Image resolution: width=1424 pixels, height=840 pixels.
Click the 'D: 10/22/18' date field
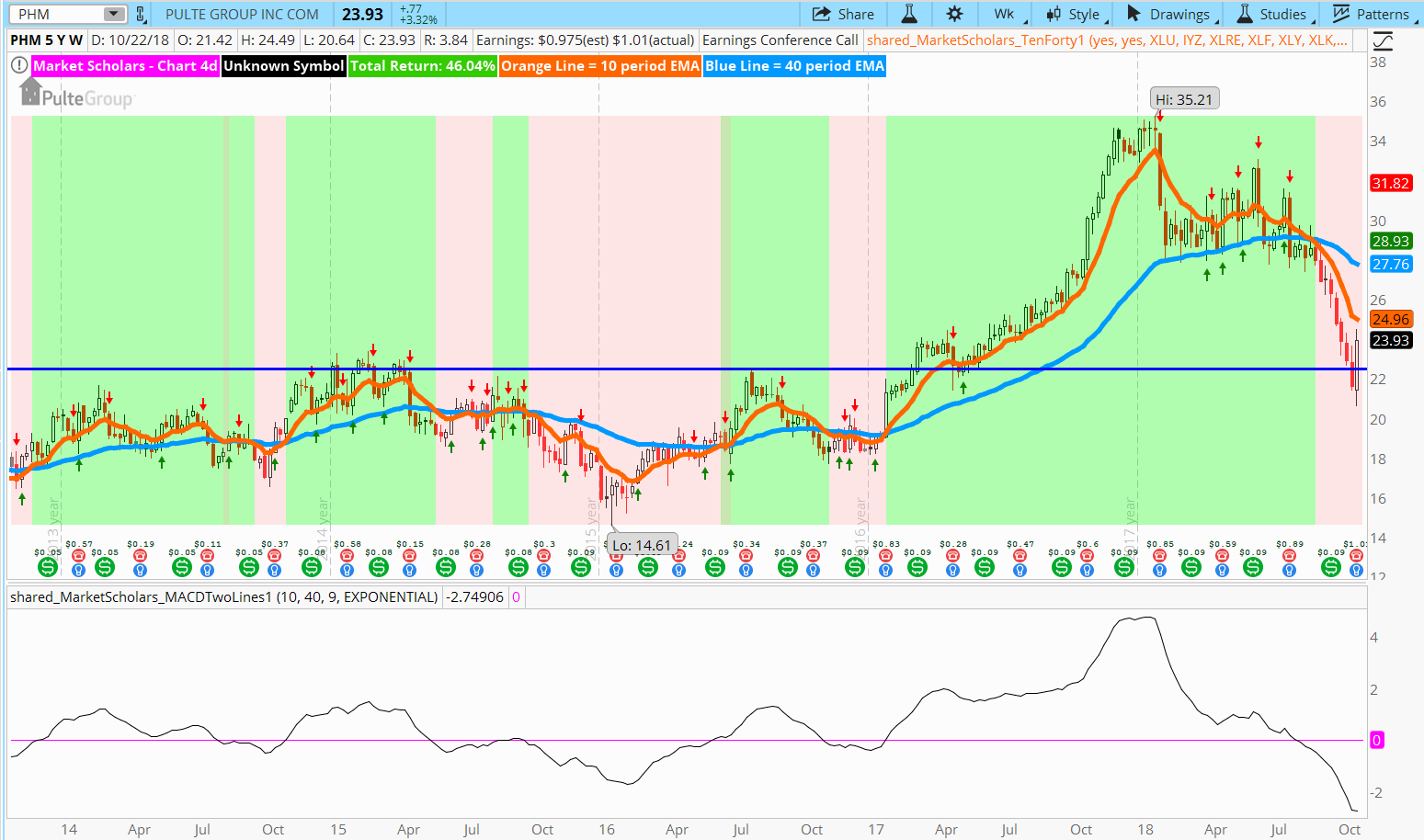131,40
